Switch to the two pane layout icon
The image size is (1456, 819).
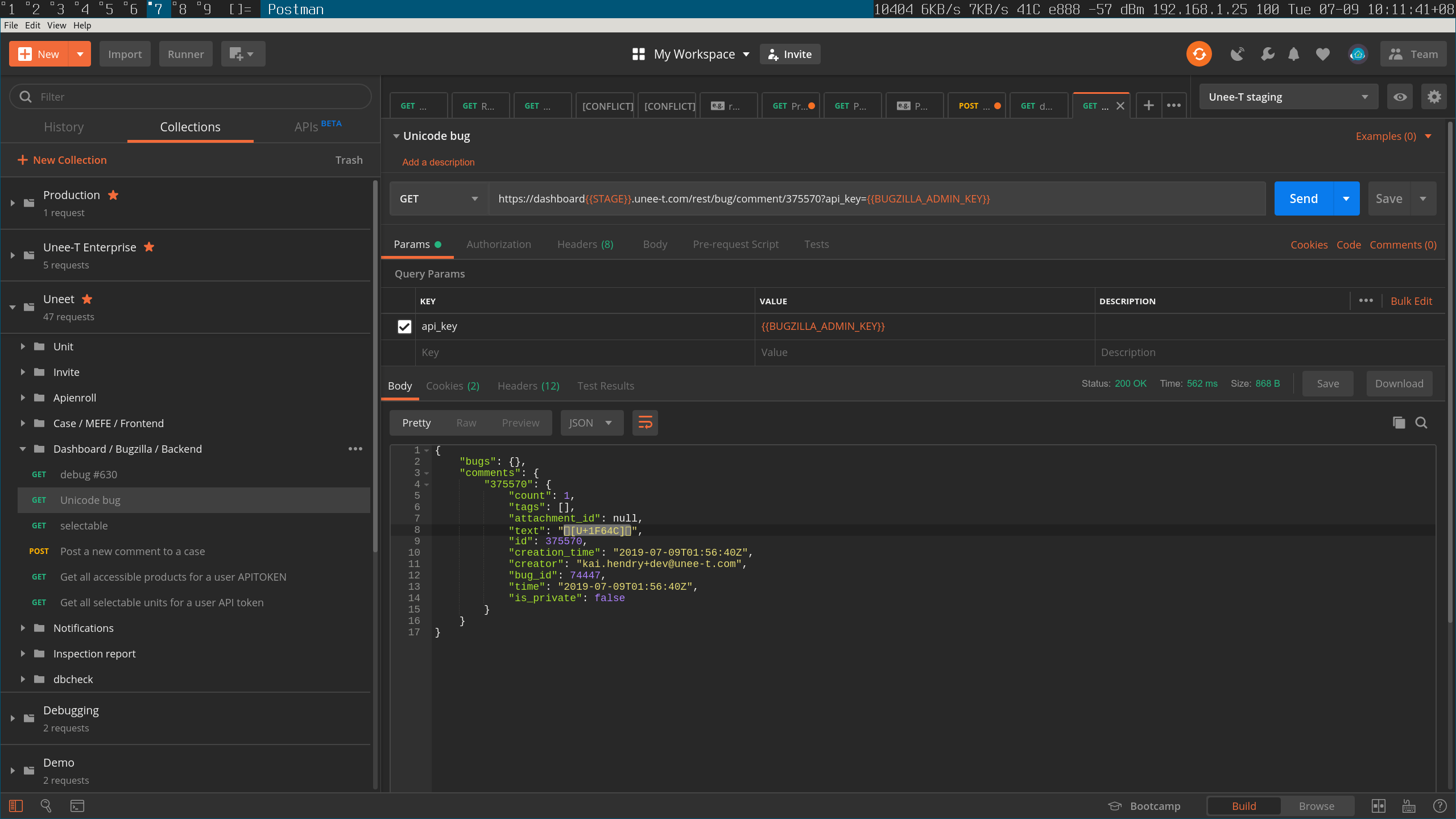pos(1379,806)
